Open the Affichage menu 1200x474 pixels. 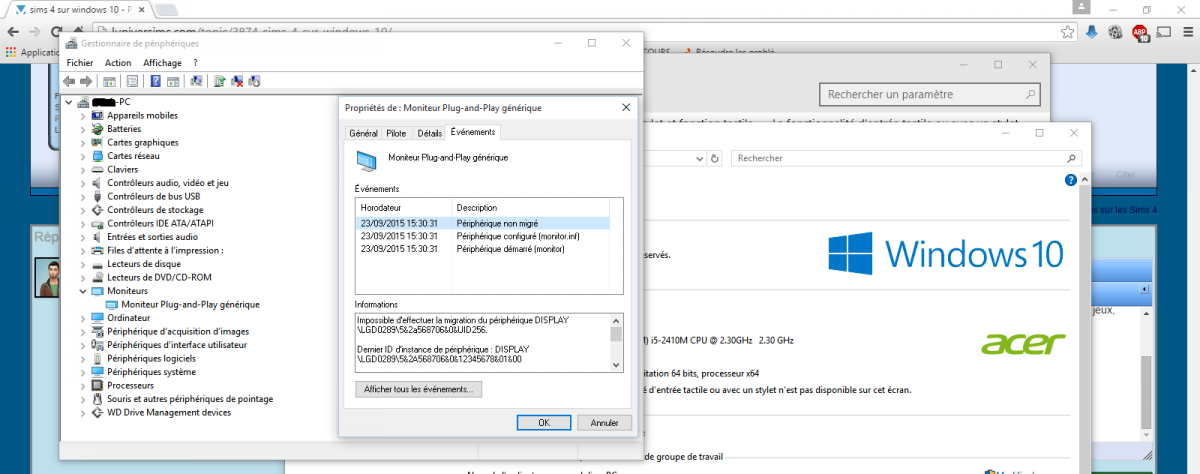162,62
